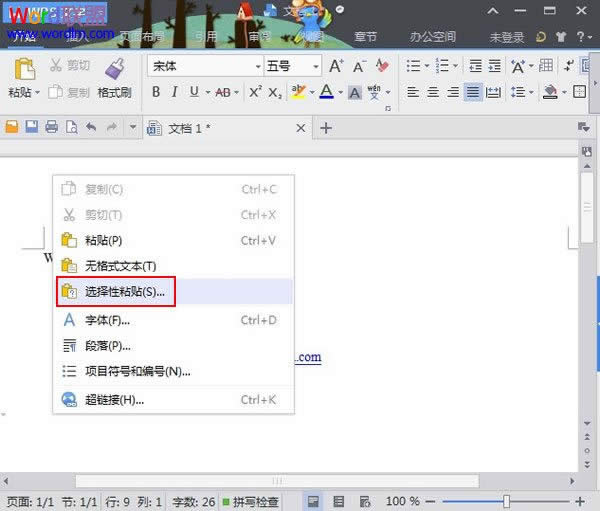The height and width of the screenshot is (511, 600).
Task: Toggle italic formatting with the I button
Action: coord(175,92)
